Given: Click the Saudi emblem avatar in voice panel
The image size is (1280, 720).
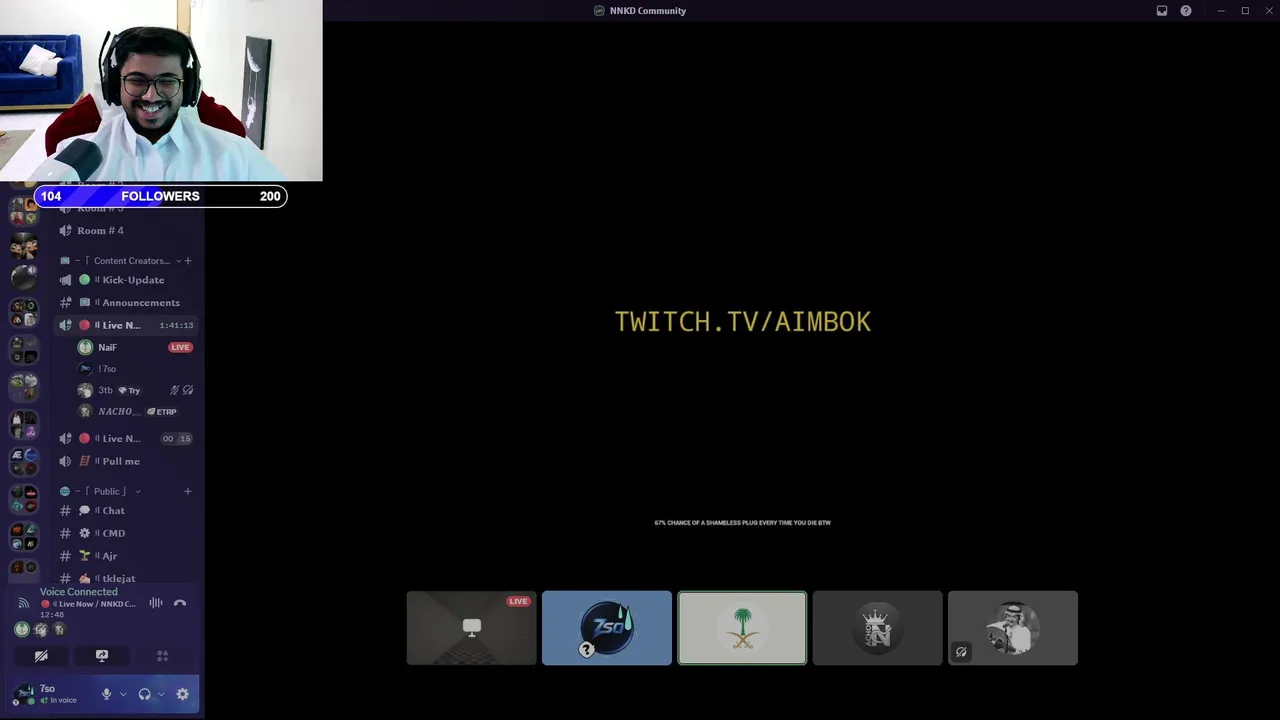Looking at the screenshot, I should tap(22, 629).
